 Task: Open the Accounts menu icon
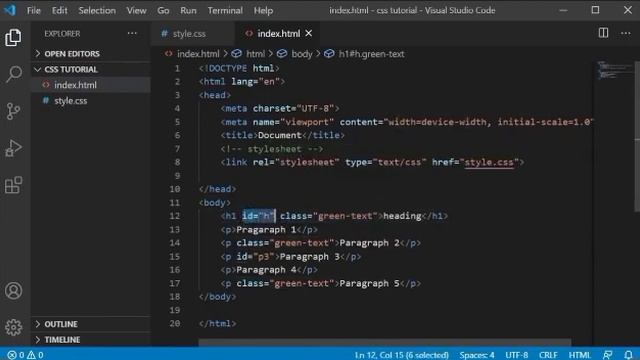(13, 291)
